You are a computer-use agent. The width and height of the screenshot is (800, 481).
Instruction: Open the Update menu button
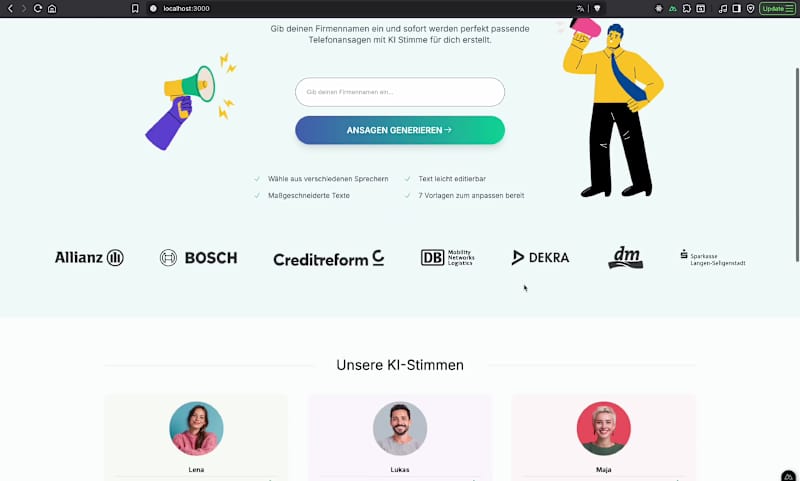click(777, 9)
